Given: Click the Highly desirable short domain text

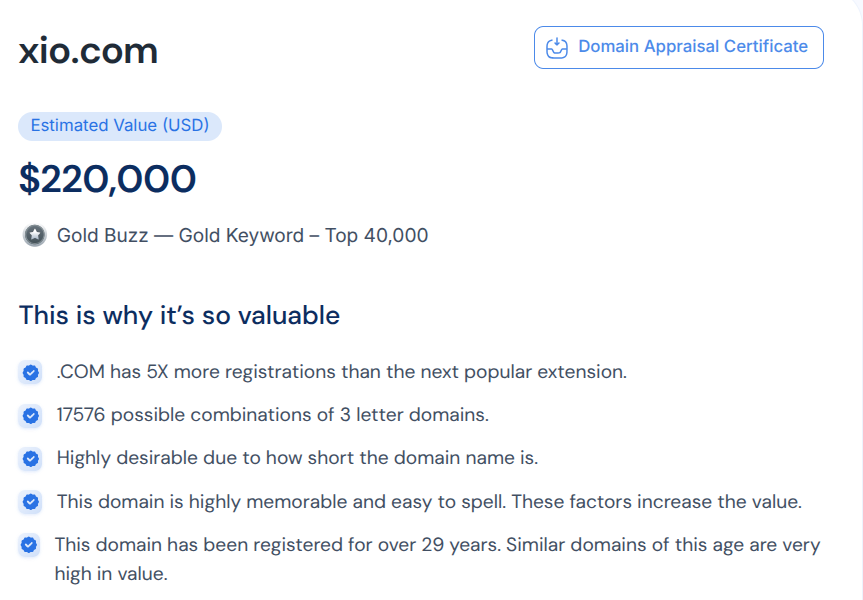Looking at the screenshot, I should click(297, 458).
